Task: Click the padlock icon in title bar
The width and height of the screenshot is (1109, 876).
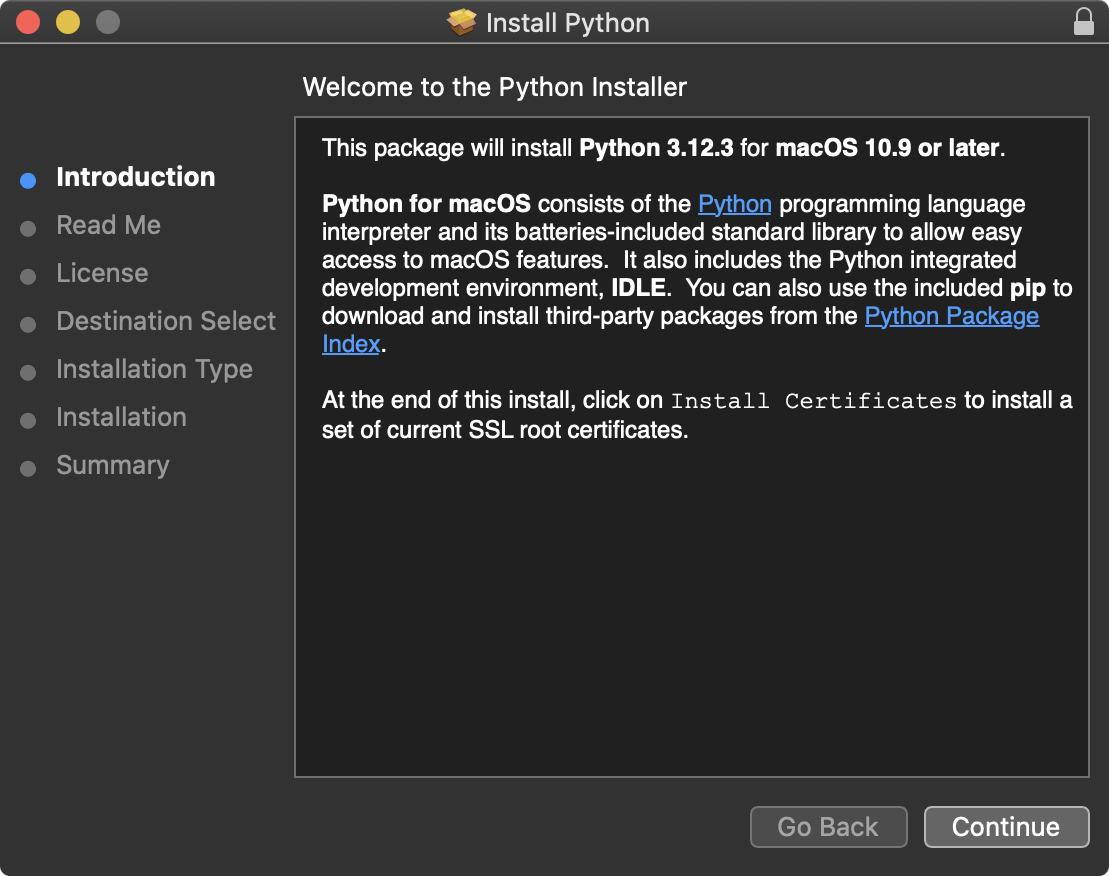Action: (x=1083, y=22)
